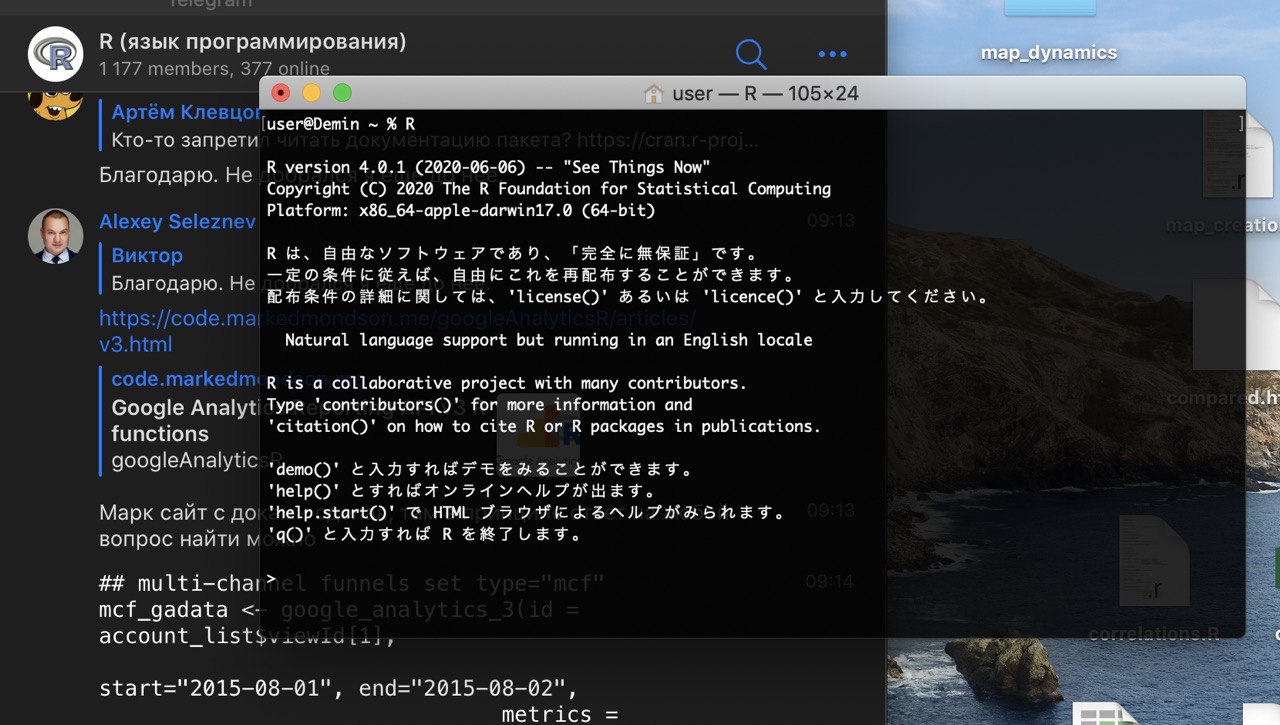This screenshot has height=725, width=1280.
Task: Open sender name Alexey Seleznev
Action: coord(177,222)
